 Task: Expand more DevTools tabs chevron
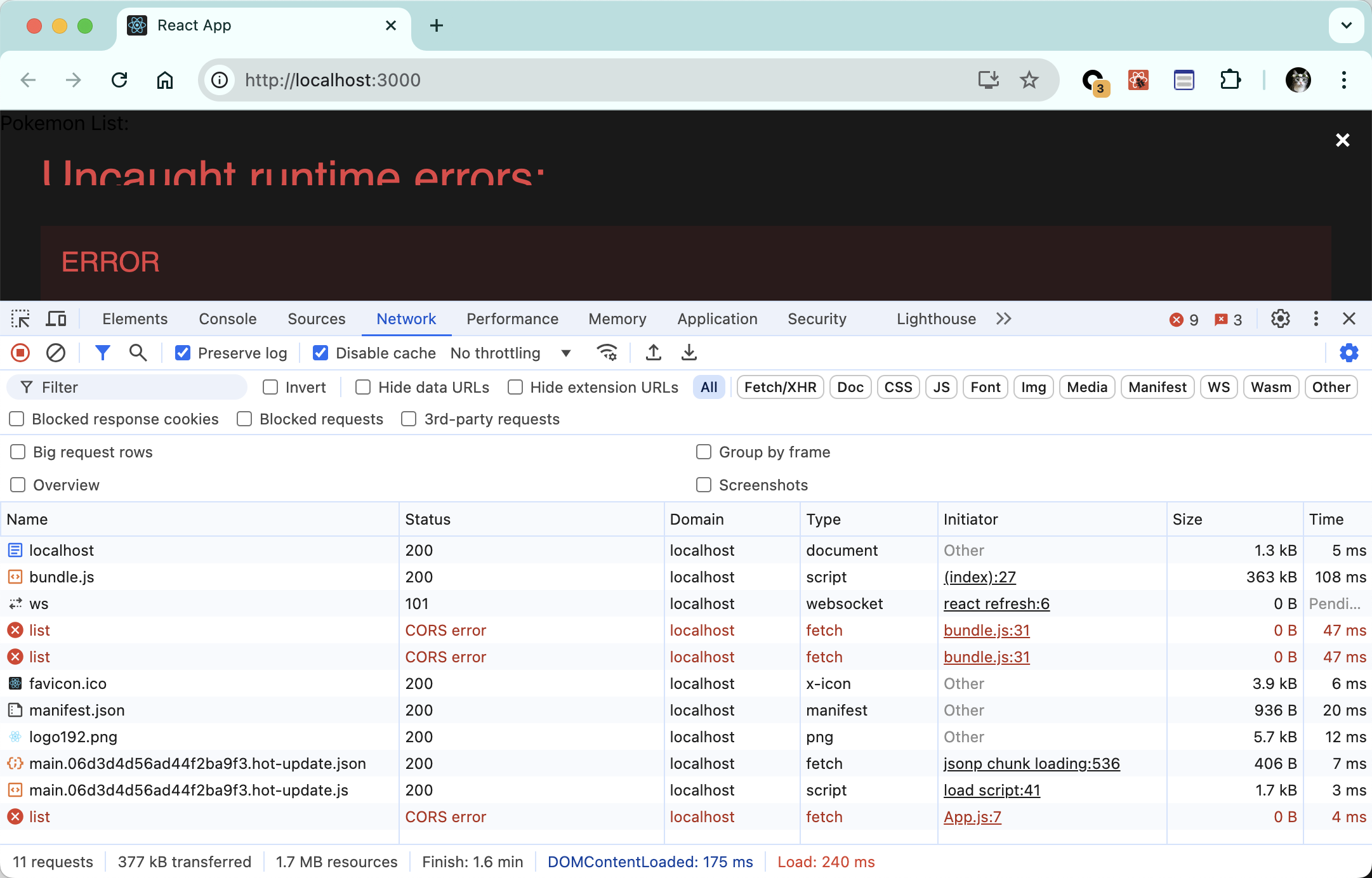(1003, 318)
